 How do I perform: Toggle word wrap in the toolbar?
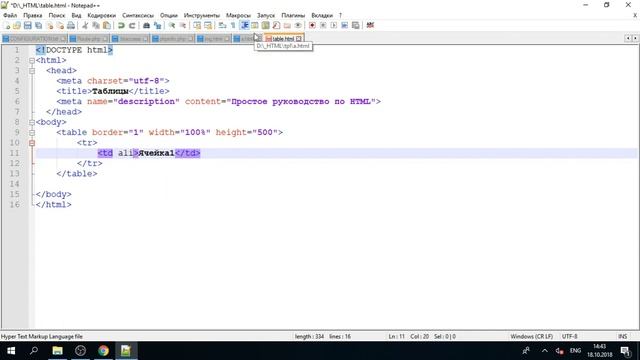point(222,25)
